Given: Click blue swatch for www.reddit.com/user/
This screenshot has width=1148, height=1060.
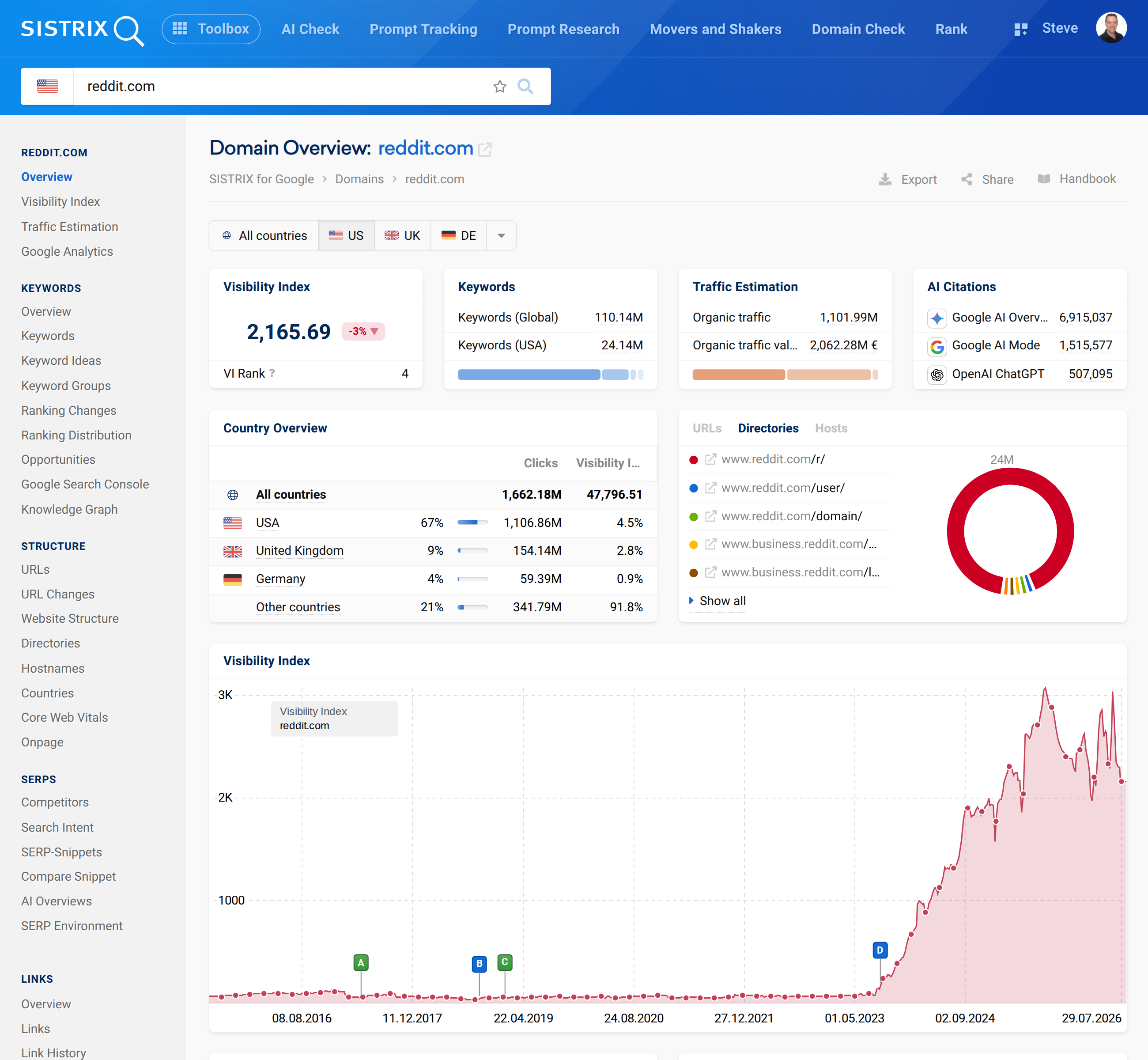Looking at the screenshot, I should (x=693, y=488).
